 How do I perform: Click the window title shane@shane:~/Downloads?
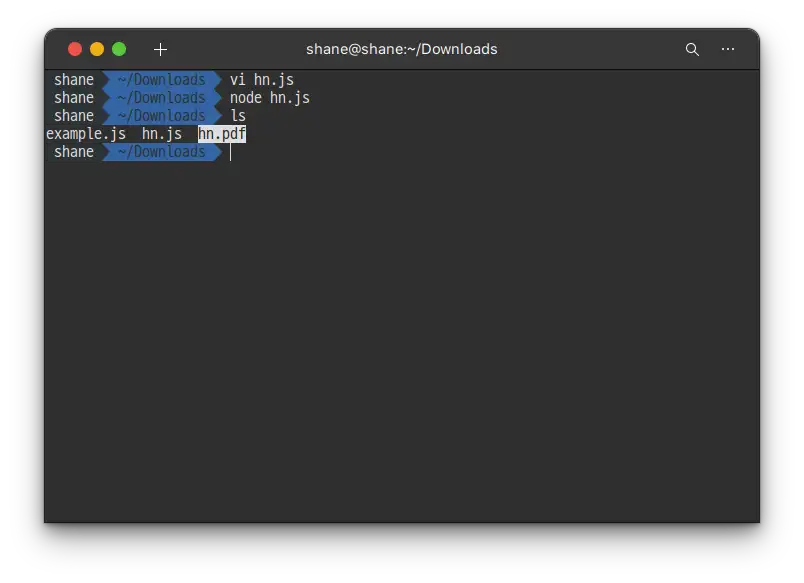(x=401, y=49)
